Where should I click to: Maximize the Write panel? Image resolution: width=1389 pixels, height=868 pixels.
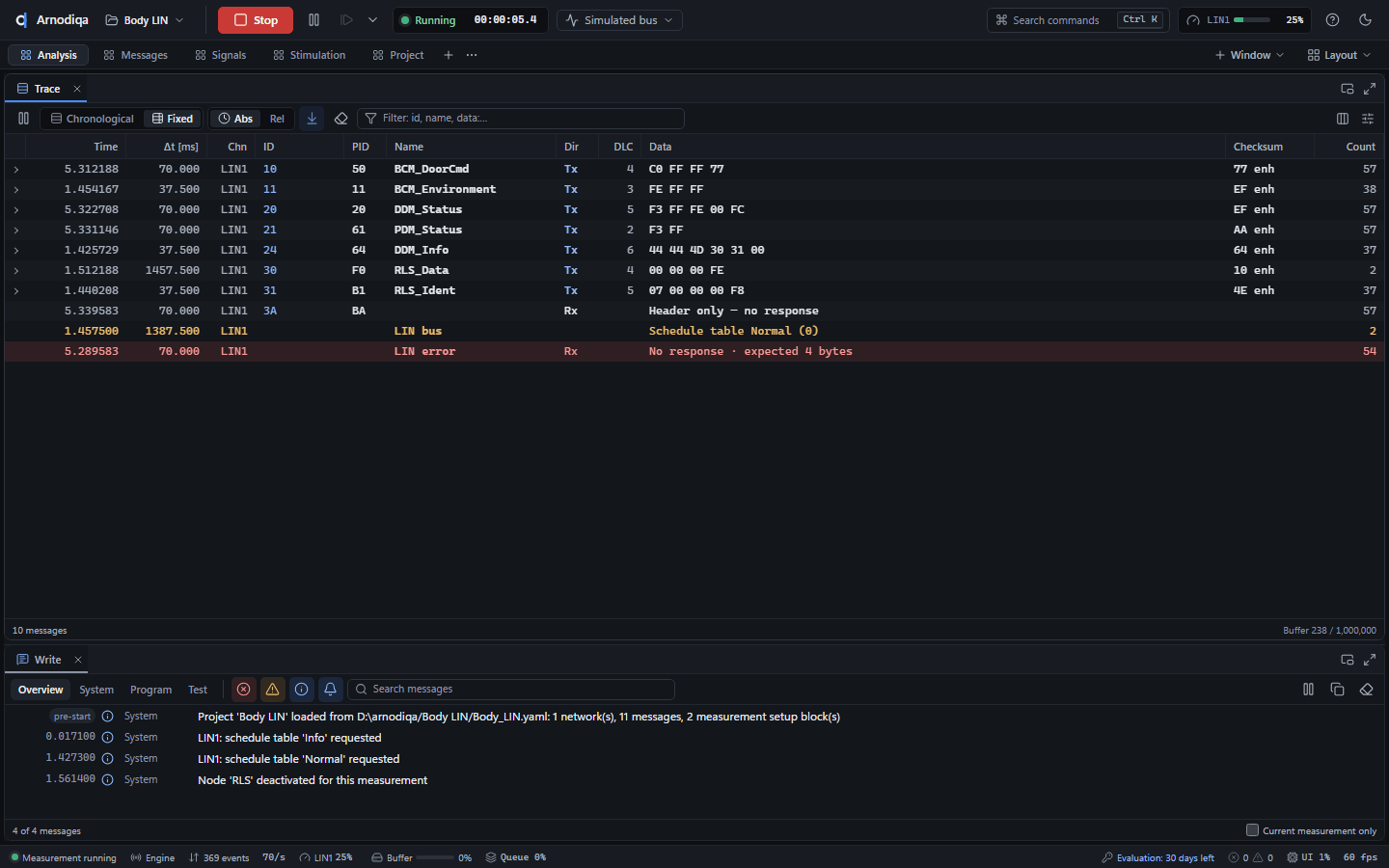pyautogui.click(x=1370, y=660)
